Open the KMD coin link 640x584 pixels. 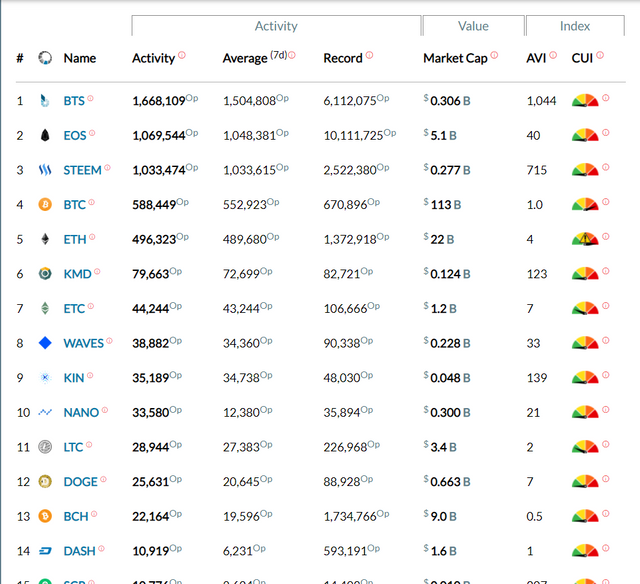(78, 274)
